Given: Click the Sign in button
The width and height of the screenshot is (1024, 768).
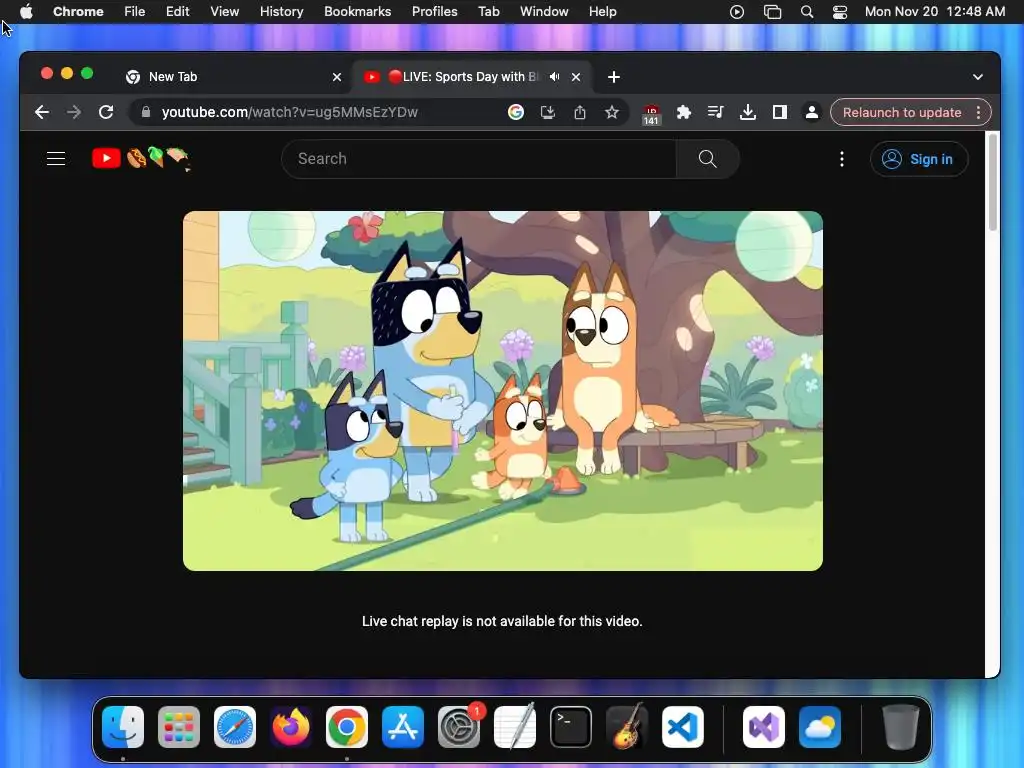Looking at the screenshot, I should (918, 159).
